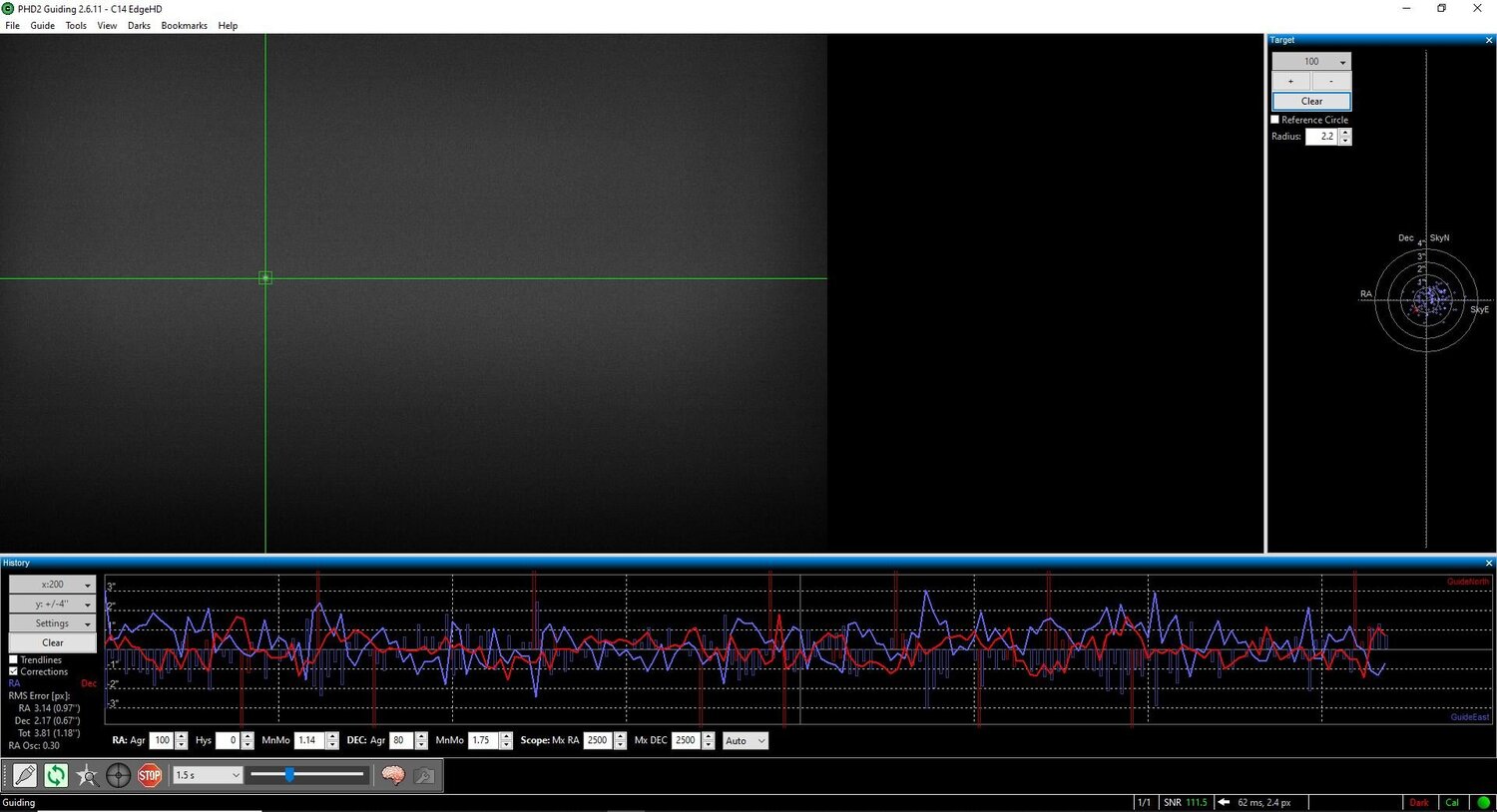
Task: Click the red Dark status indicator
Action: coord(1418,802)
